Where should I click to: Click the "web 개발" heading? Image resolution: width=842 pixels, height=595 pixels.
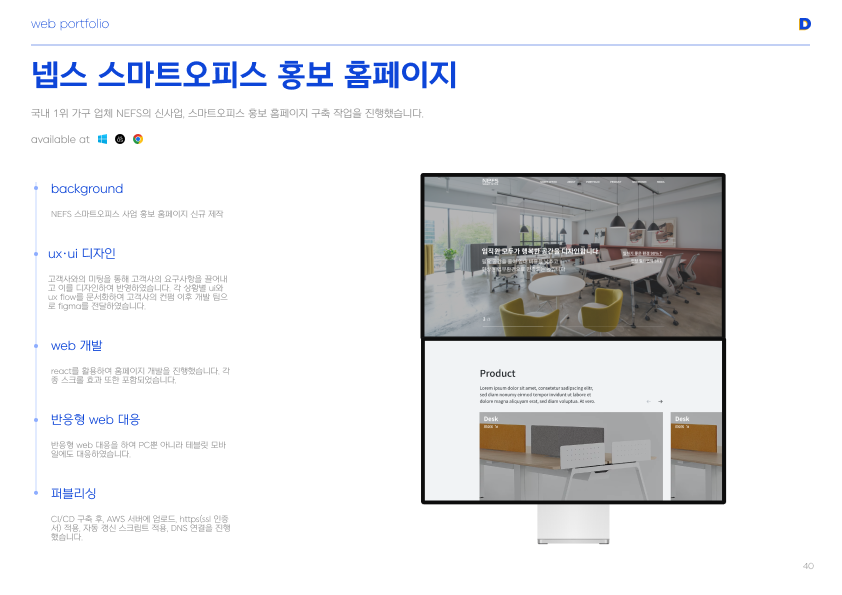[x=76, y=345]
